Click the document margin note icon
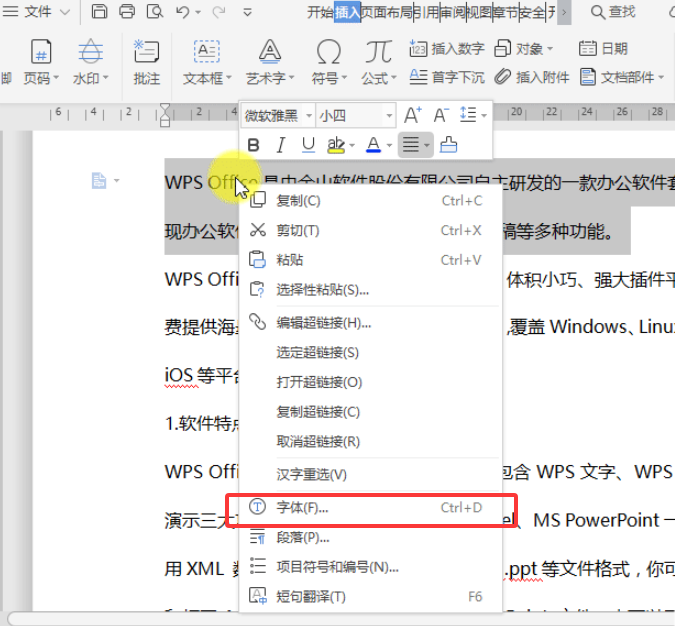This screenshot has width=675, height=626. click(x=99, y=180)
